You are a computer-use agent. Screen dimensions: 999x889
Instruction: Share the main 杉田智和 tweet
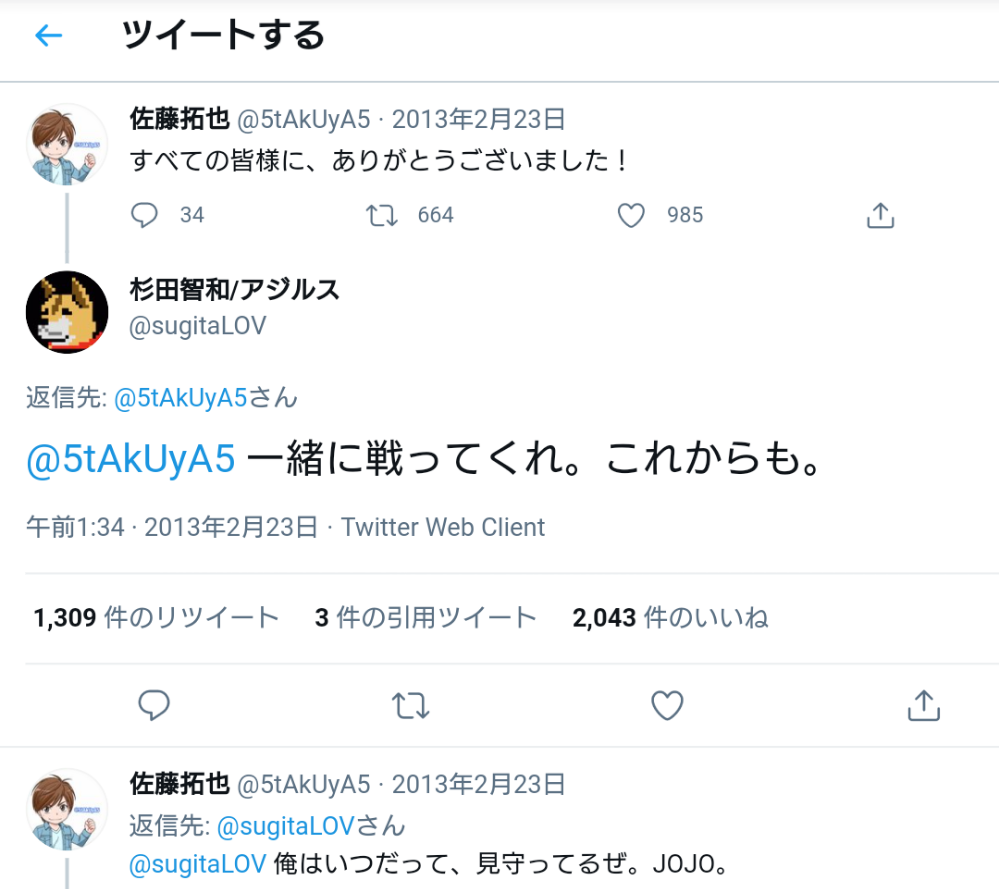tap(923, 705)
